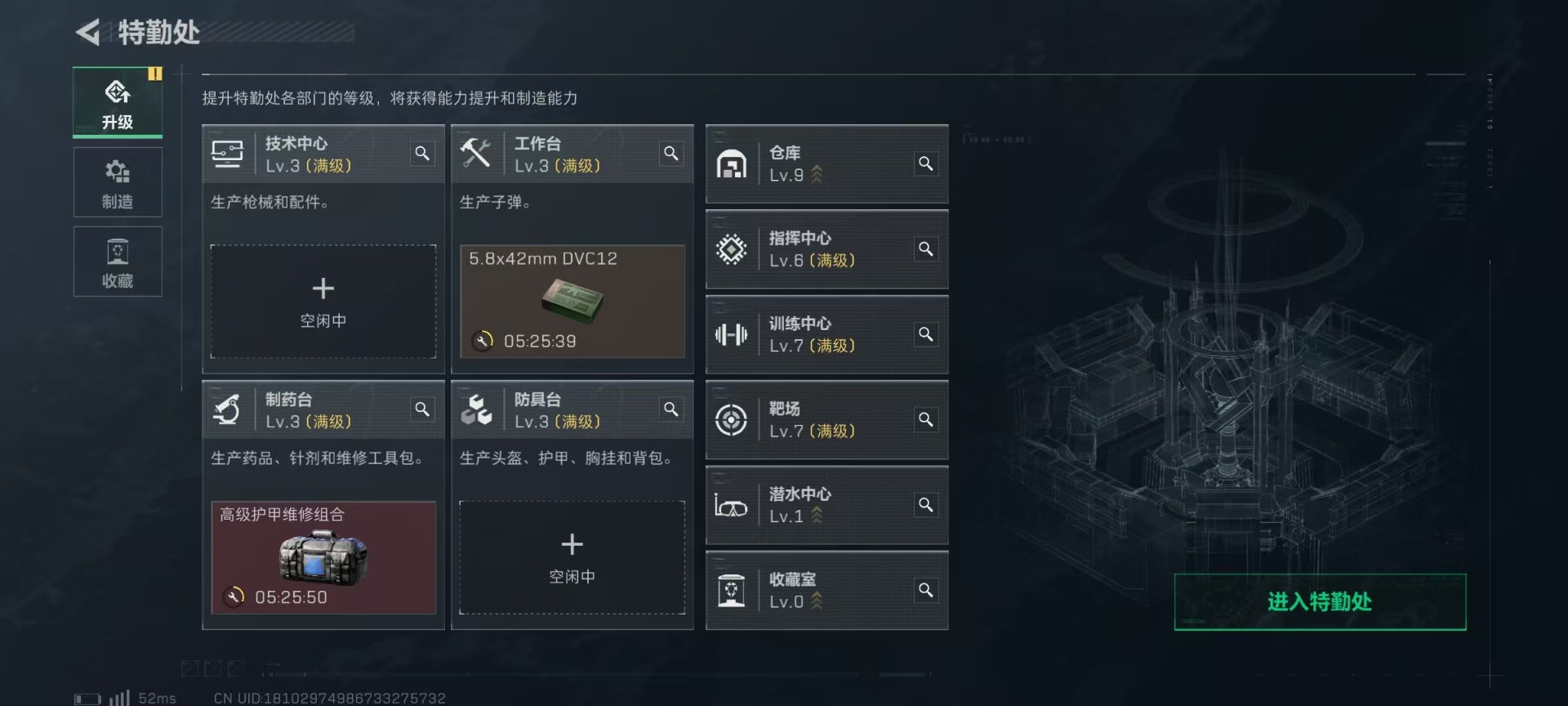1568x706 pixels.
Task: View 指挥中心 details via magnifier icon
Action: (926, 248)
